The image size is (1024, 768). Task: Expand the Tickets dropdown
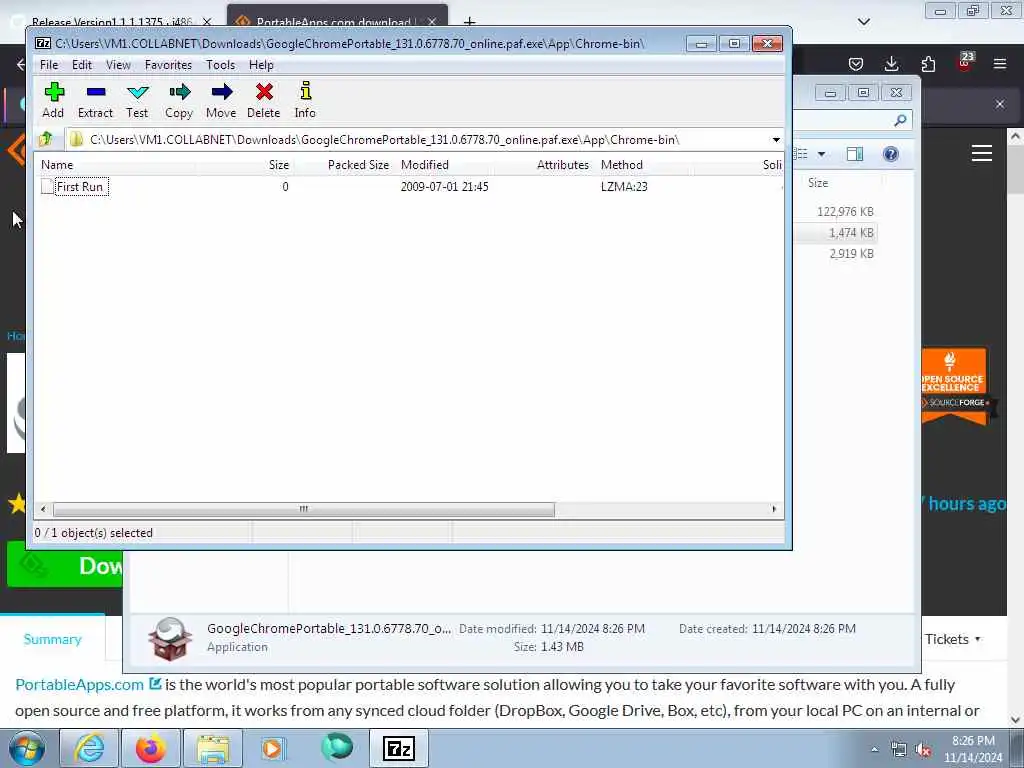tap(953, 639)
